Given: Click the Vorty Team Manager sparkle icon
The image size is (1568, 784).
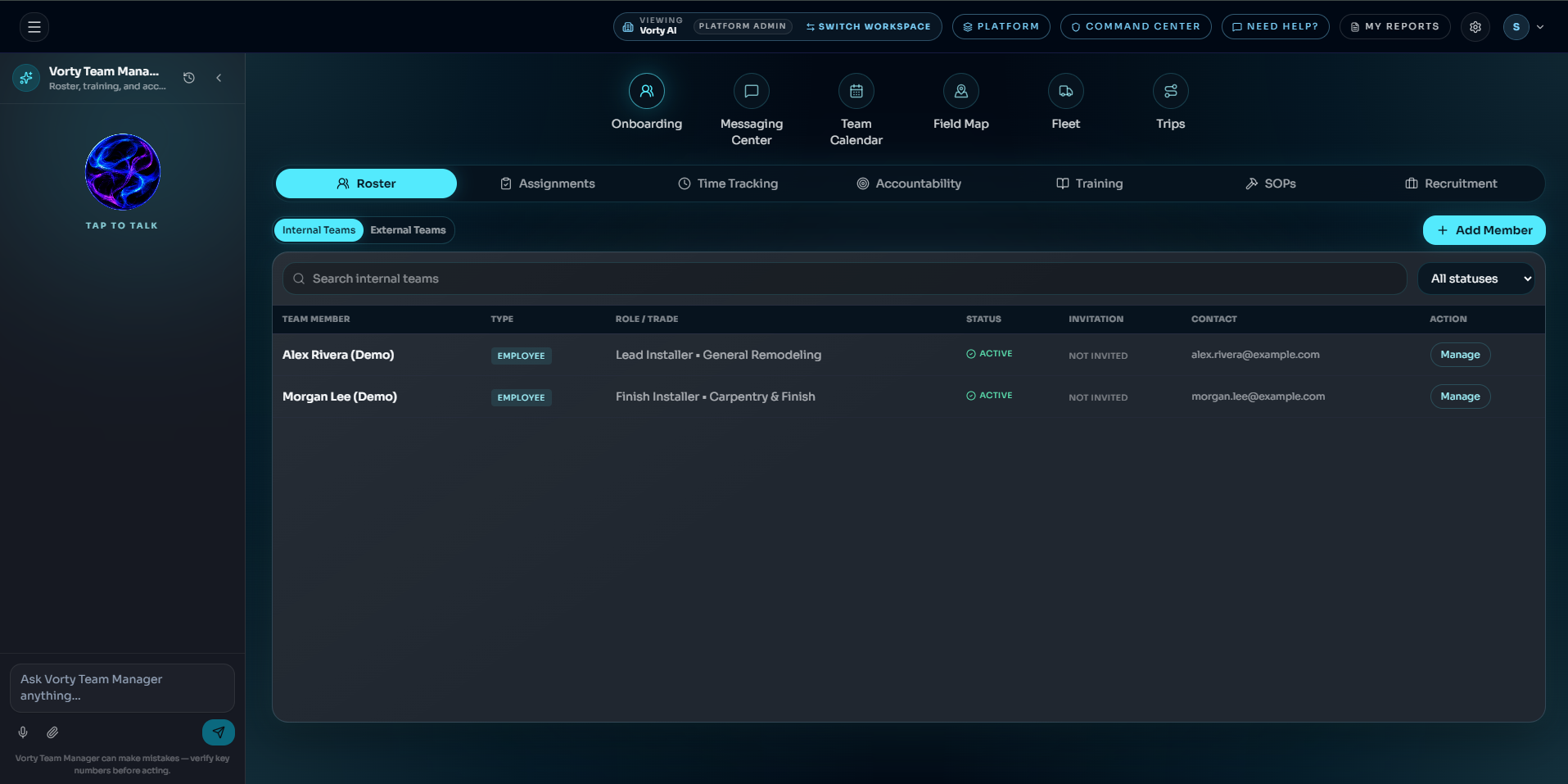Looking at the screenshot, I should click(x=26, y=78).
